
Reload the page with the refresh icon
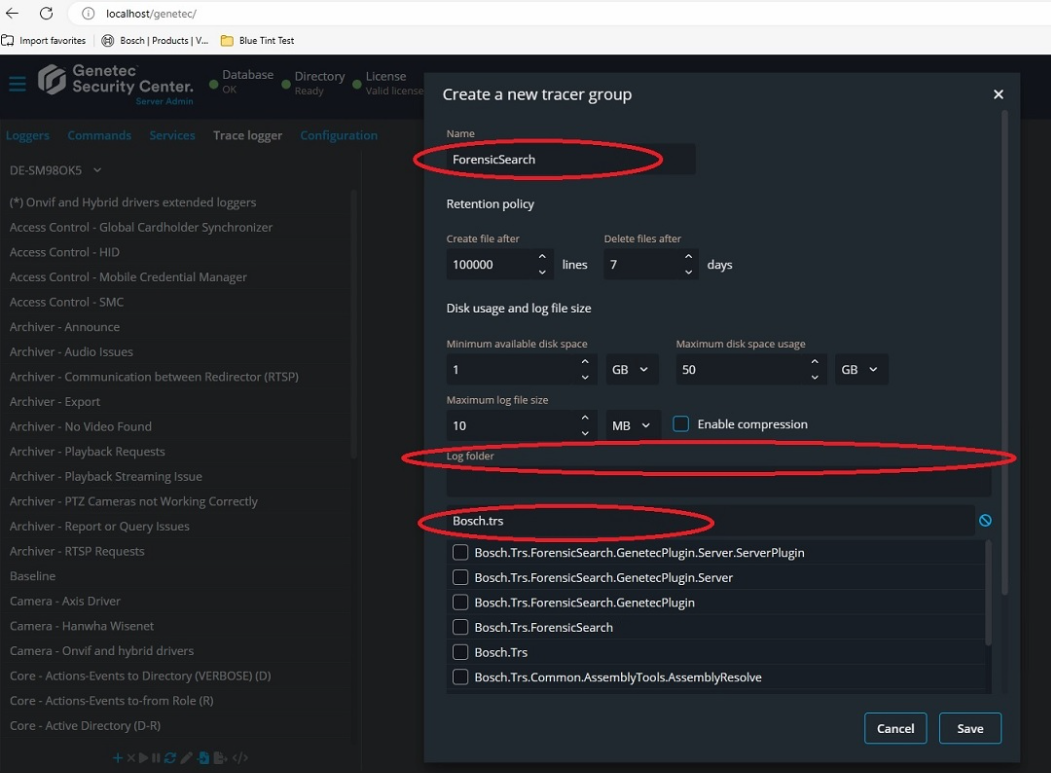pos(46,13)
